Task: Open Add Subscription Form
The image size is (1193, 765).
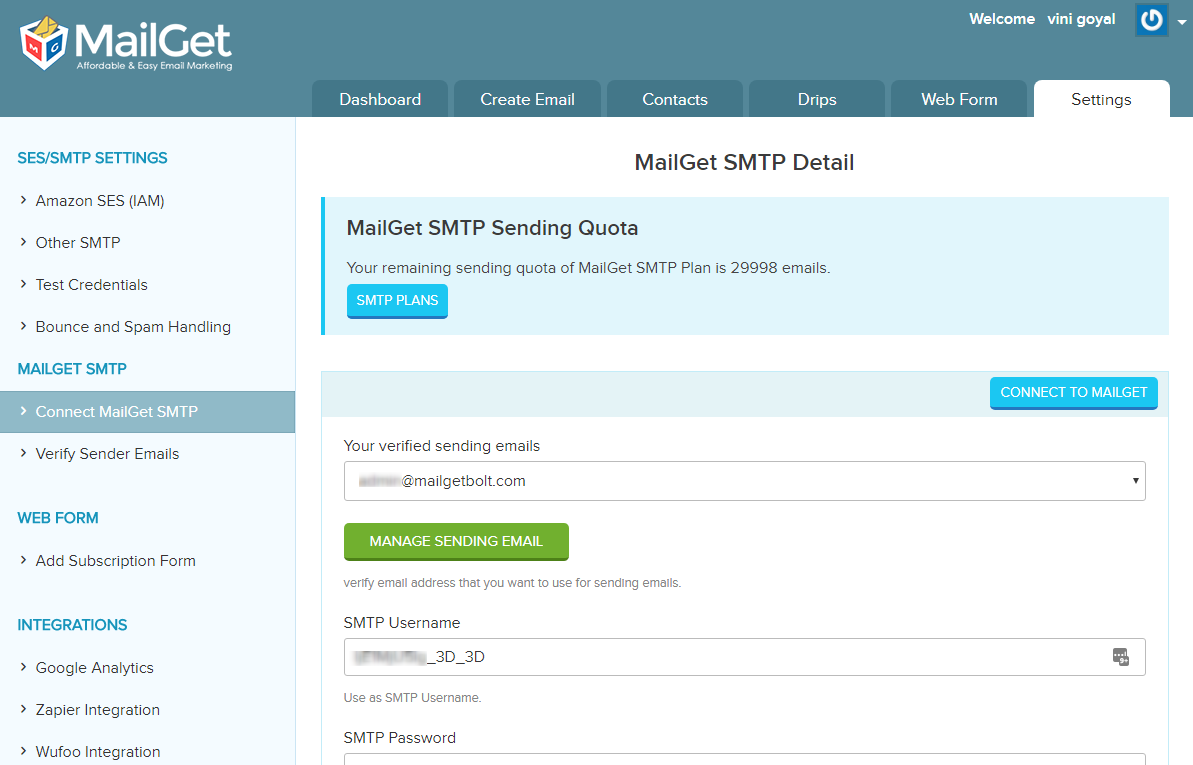Action: 116,561
